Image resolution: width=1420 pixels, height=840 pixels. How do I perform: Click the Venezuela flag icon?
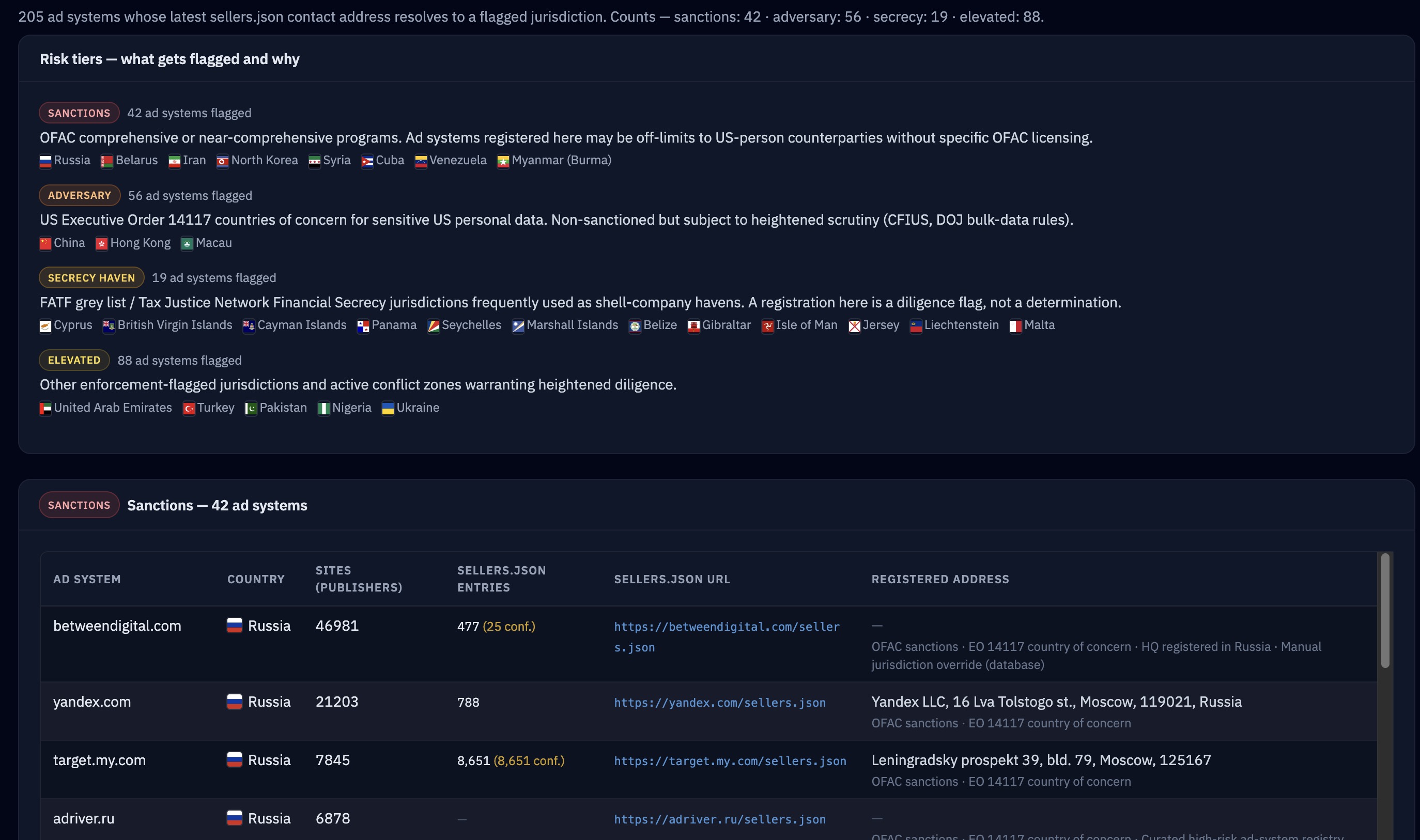[421, 161]
